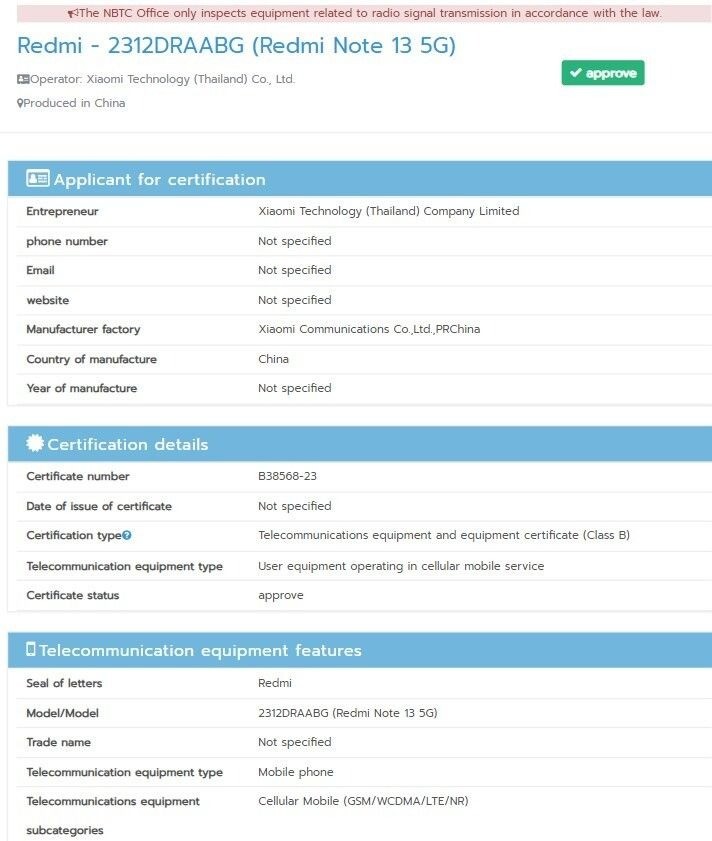Image resolution: width=712 pixels, height=841 pixels.
Task: Click the Certification type label
Action: [74, 535]
